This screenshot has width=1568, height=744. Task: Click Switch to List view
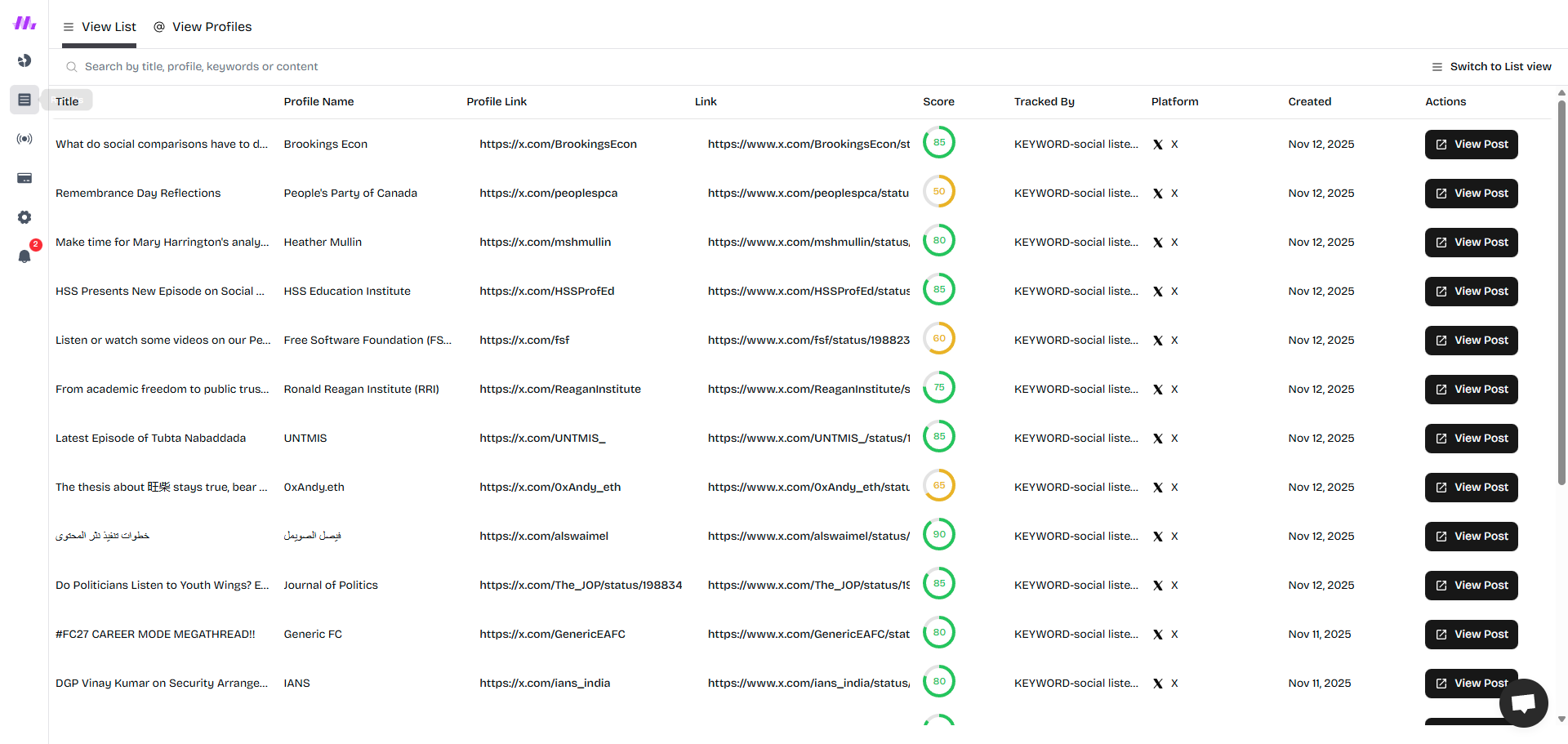click(1501, 66)
